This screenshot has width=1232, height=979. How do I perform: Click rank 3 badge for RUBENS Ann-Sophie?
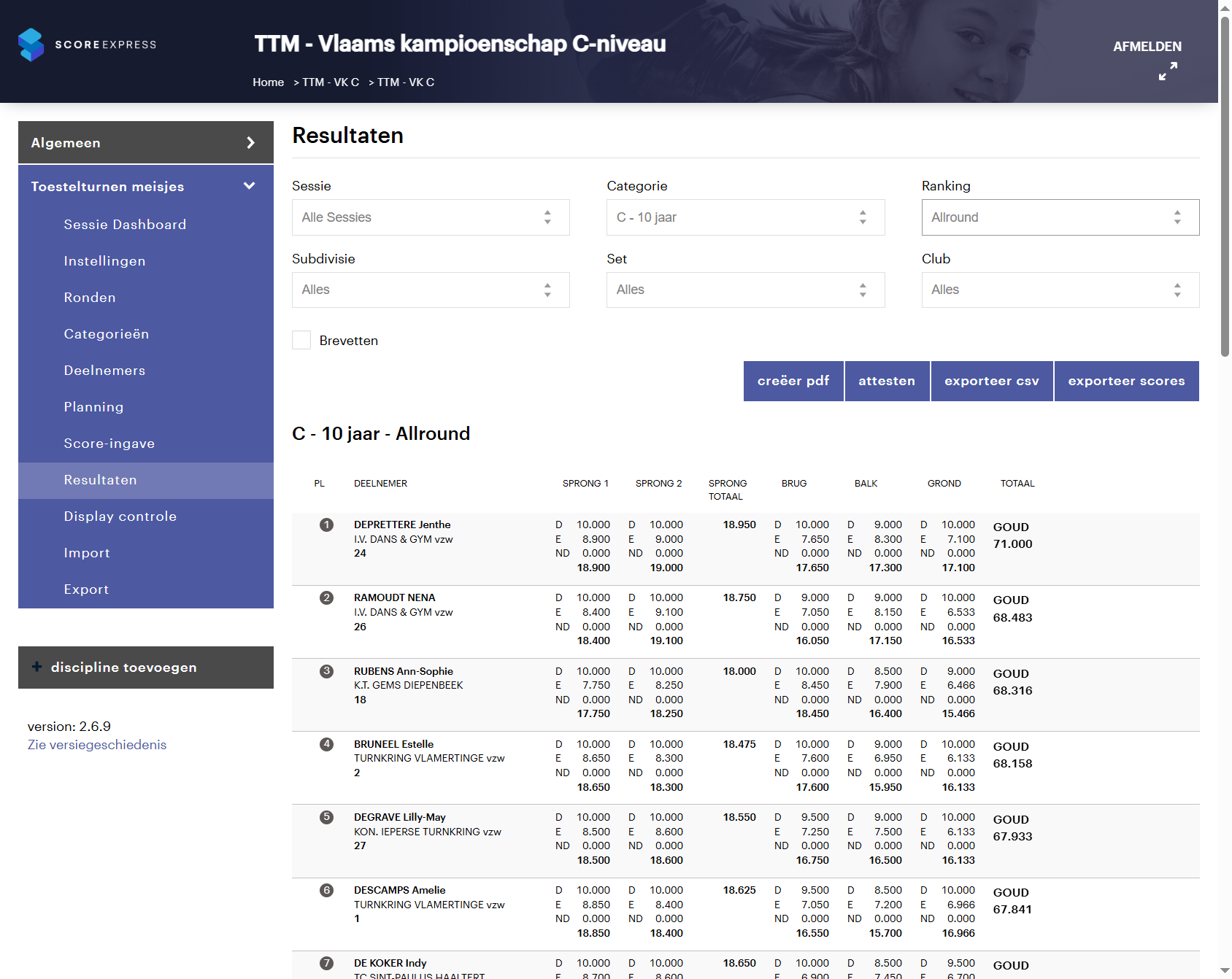(326, 671)
